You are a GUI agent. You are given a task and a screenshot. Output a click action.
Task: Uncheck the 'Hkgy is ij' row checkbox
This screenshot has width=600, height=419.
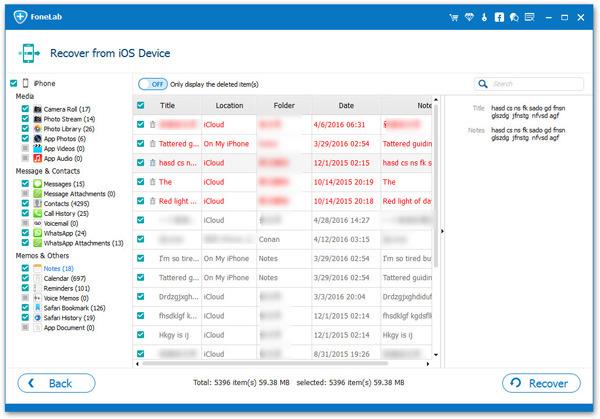pos(140,335)
